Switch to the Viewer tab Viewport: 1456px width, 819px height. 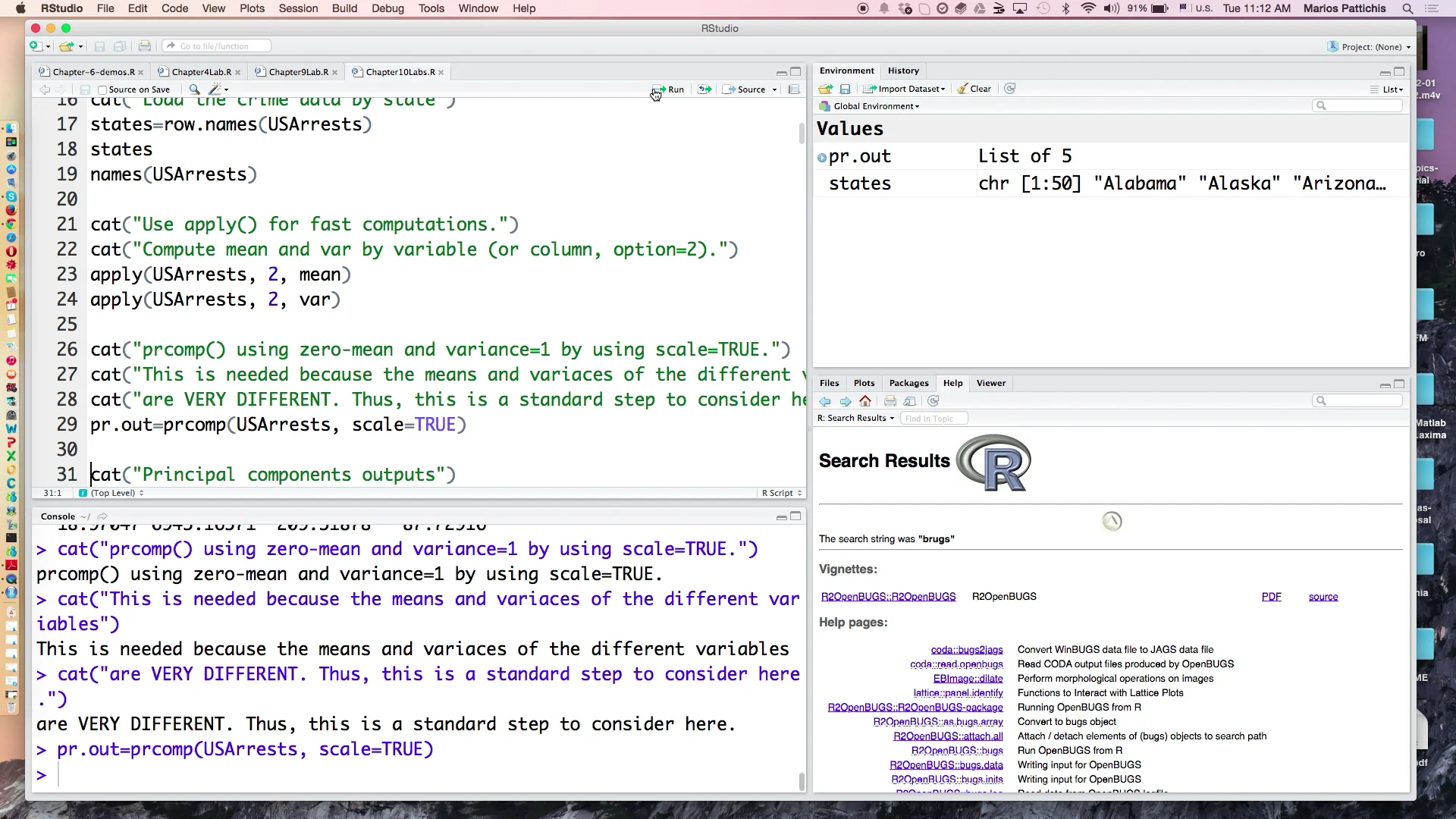tap(991, 383)
